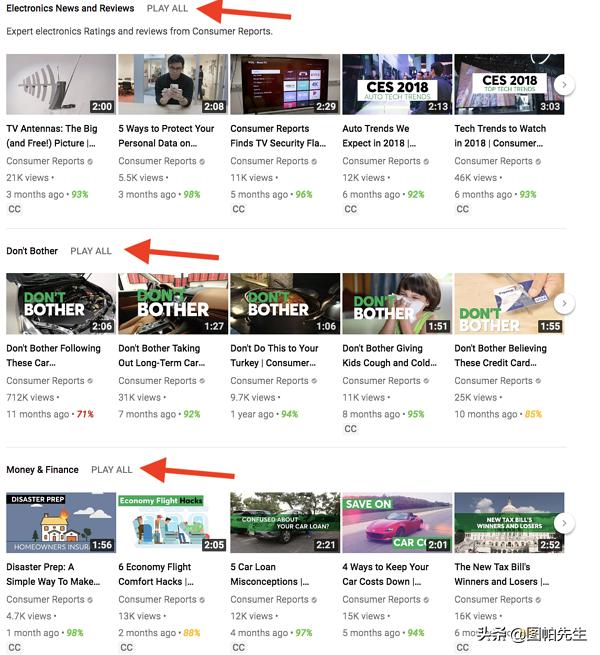Click title 'Disaster Prep: A Simple Way To Make...'
Screen dimensions: 600x655
(x=53, y=574)
